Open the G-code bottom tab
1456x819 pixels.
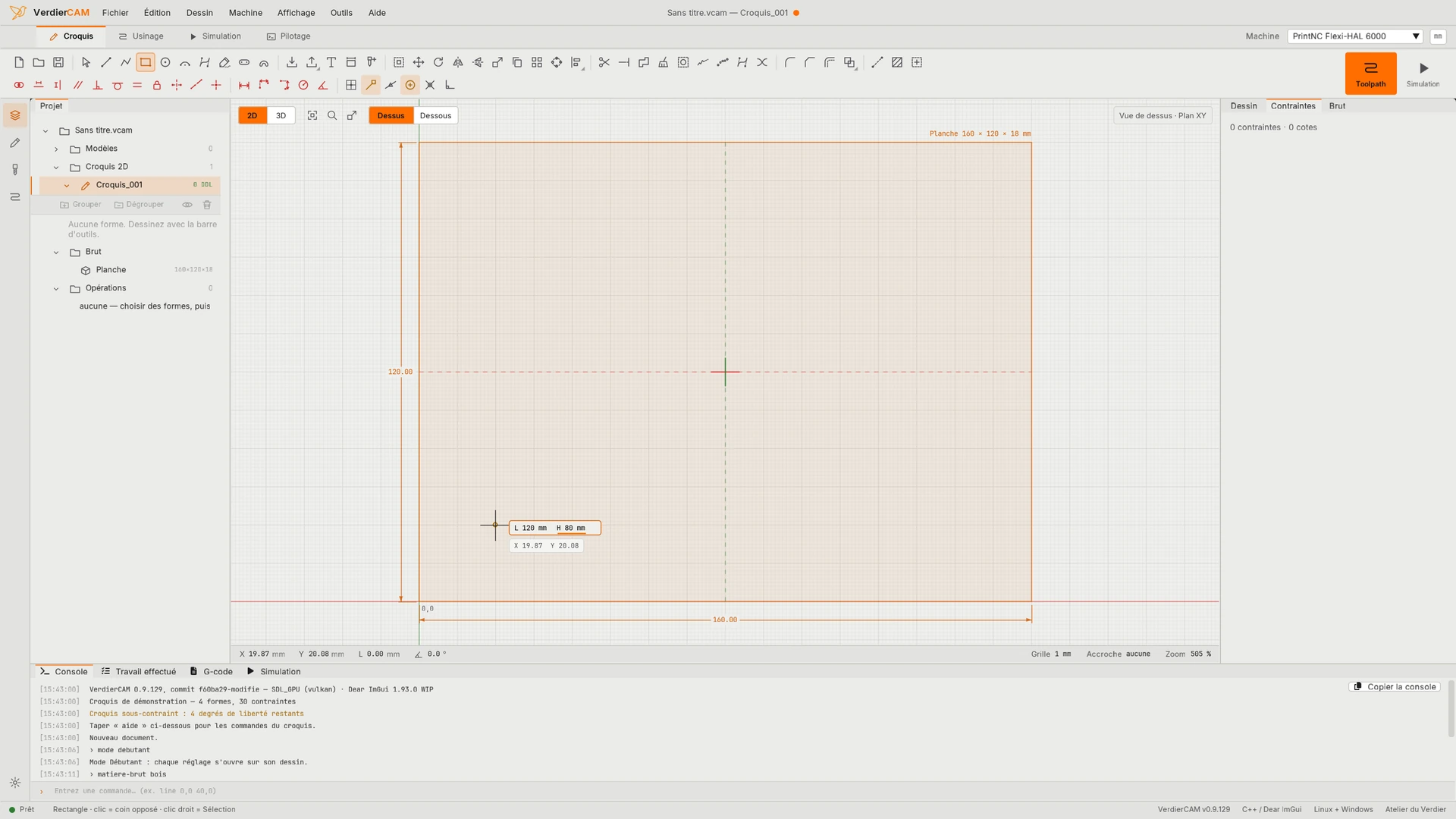tap(212, 671)
